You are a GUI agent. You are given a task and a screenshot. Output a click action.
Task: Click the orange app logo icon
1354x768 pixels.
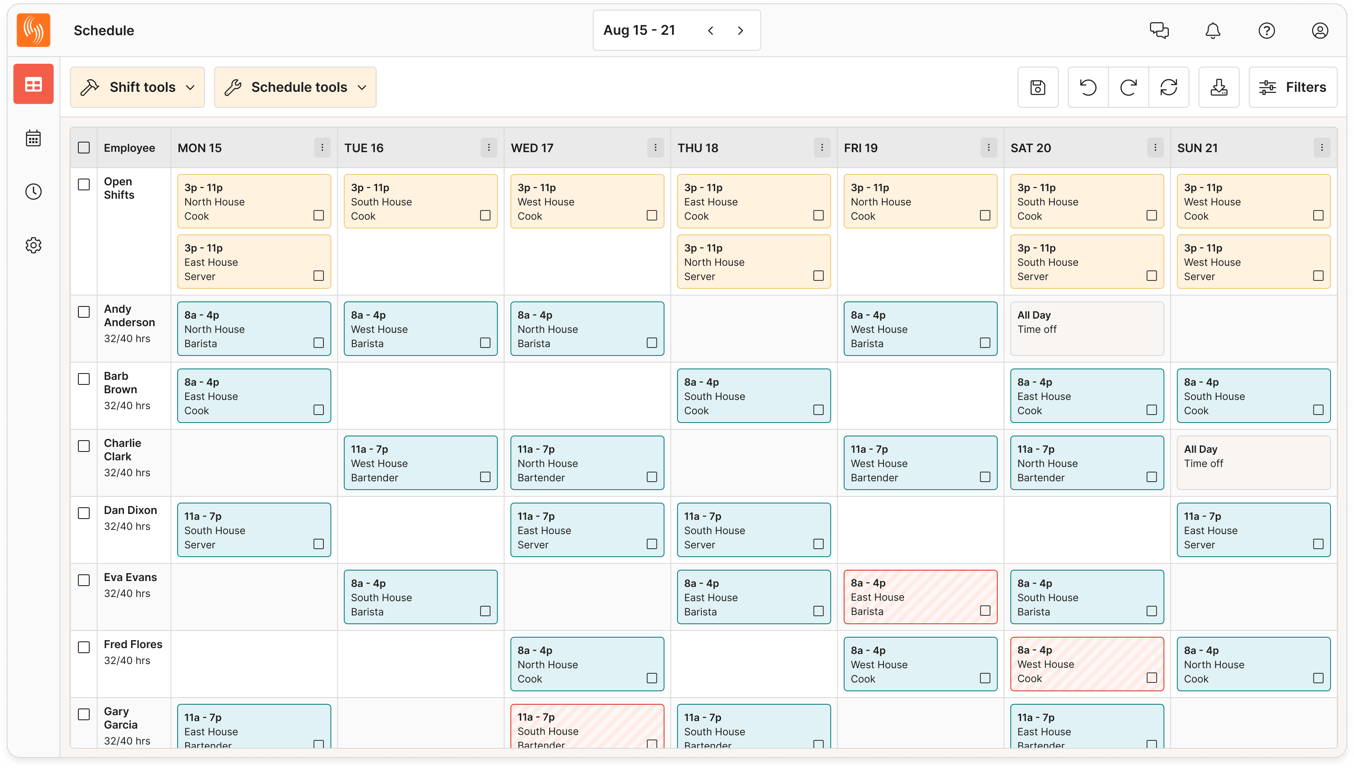coord(34,30)
